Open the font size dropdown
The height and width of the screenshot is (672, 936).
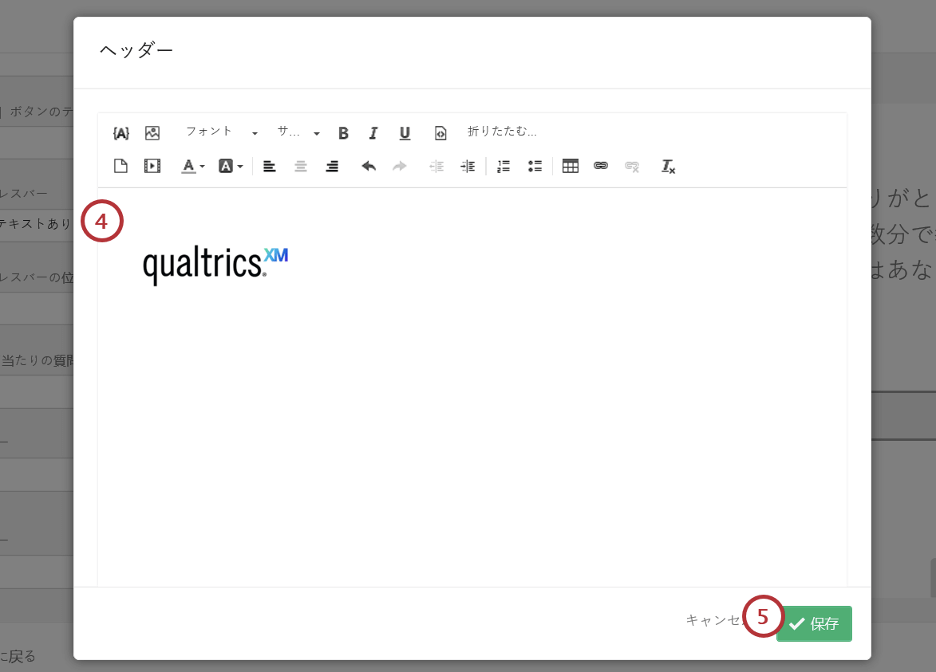pyautogui.click(x=298, y=132)
